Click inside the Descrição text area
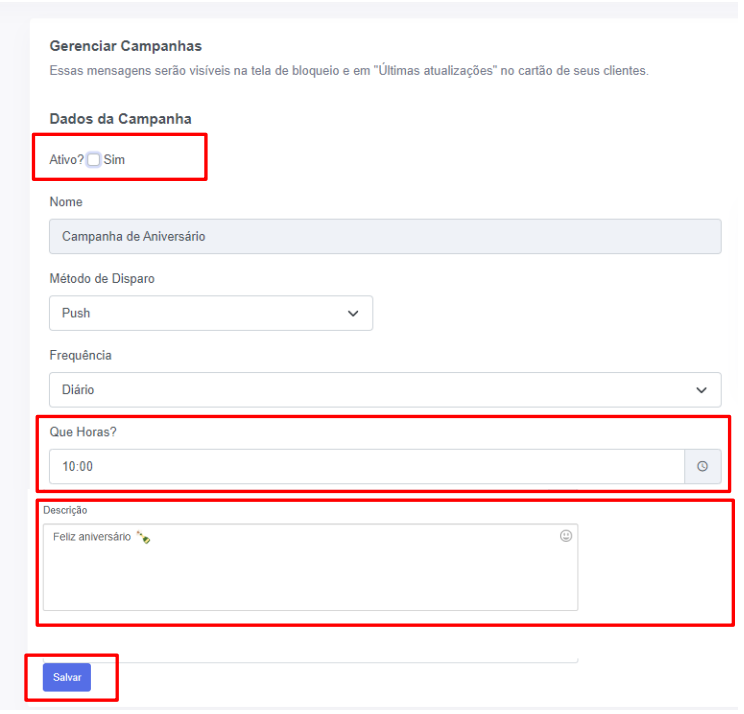 click(310, 575)
